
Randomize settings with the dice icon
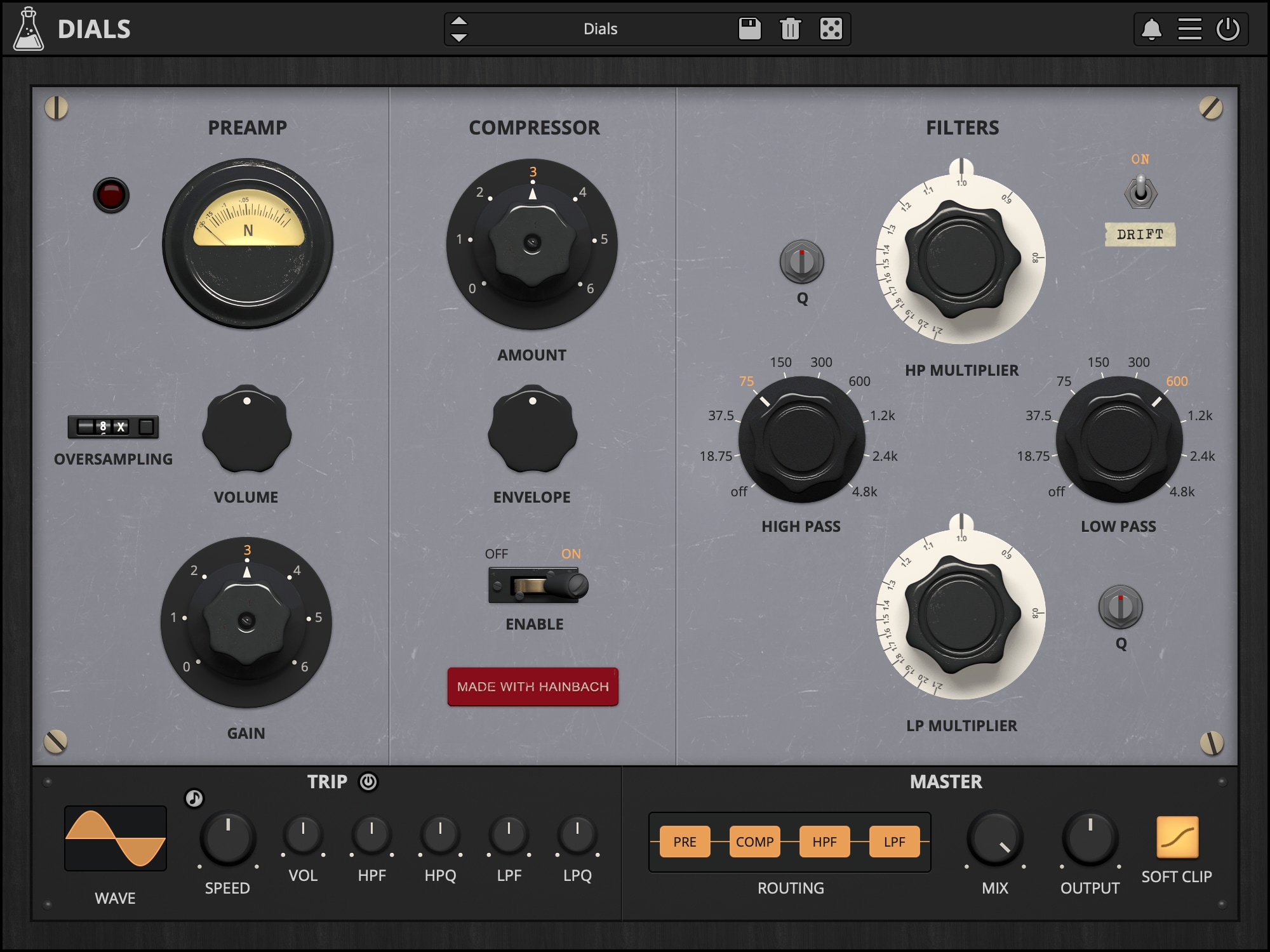click(x=832, y=29)
